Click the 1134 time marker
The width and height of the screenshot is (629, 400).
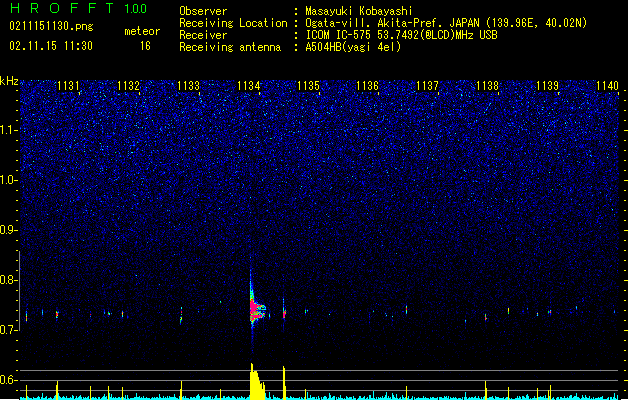248,85
